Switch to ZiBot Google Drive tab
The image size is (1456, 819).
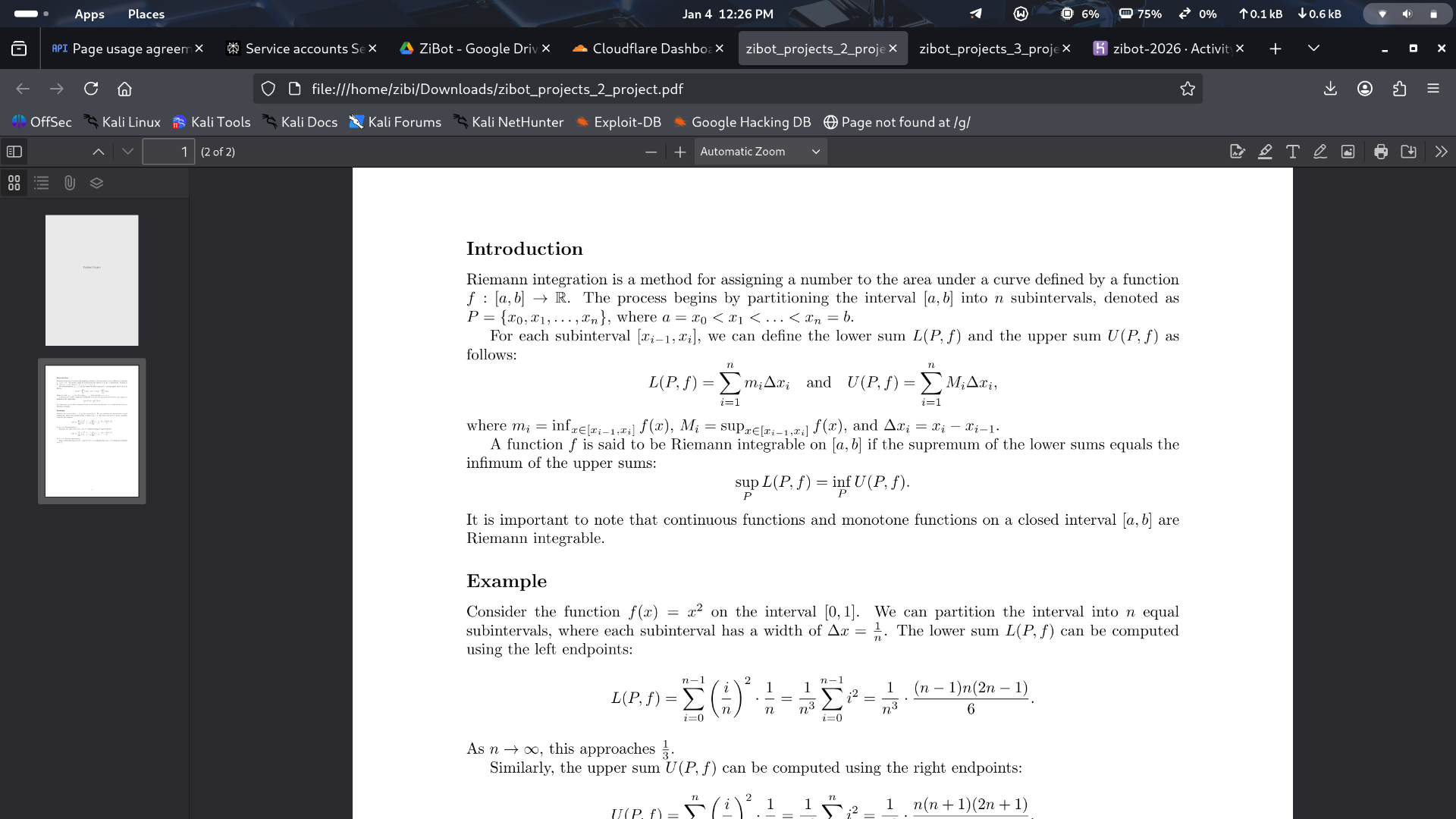point(475,49)
